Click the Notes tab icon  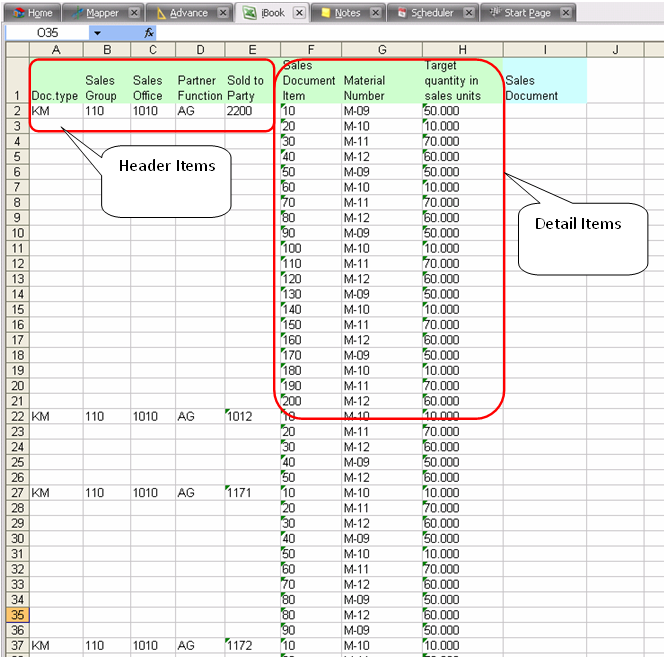tap(325, 13)
